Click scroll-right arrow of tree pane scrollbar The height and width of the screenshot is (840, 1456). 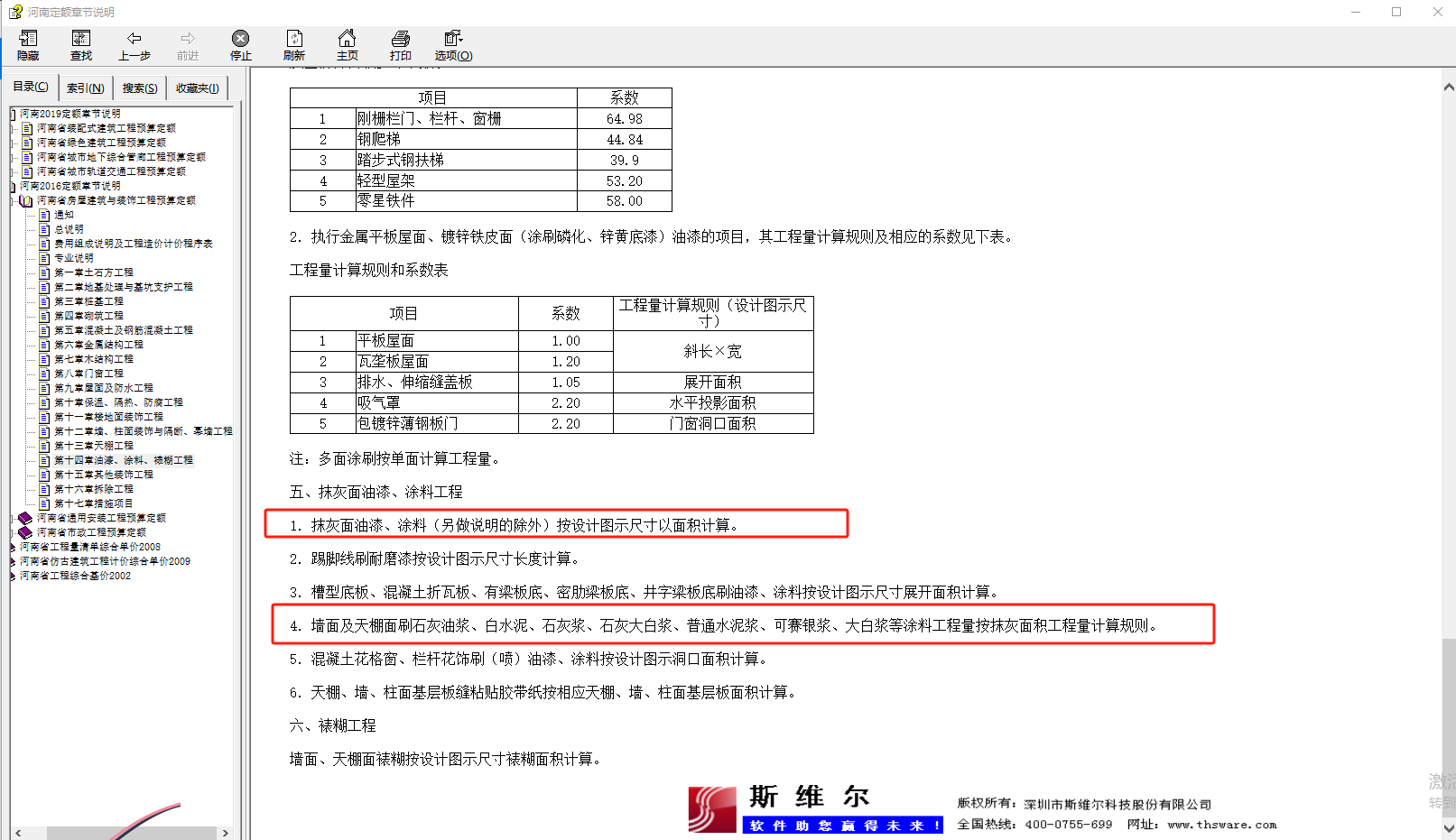click(226, 833)
